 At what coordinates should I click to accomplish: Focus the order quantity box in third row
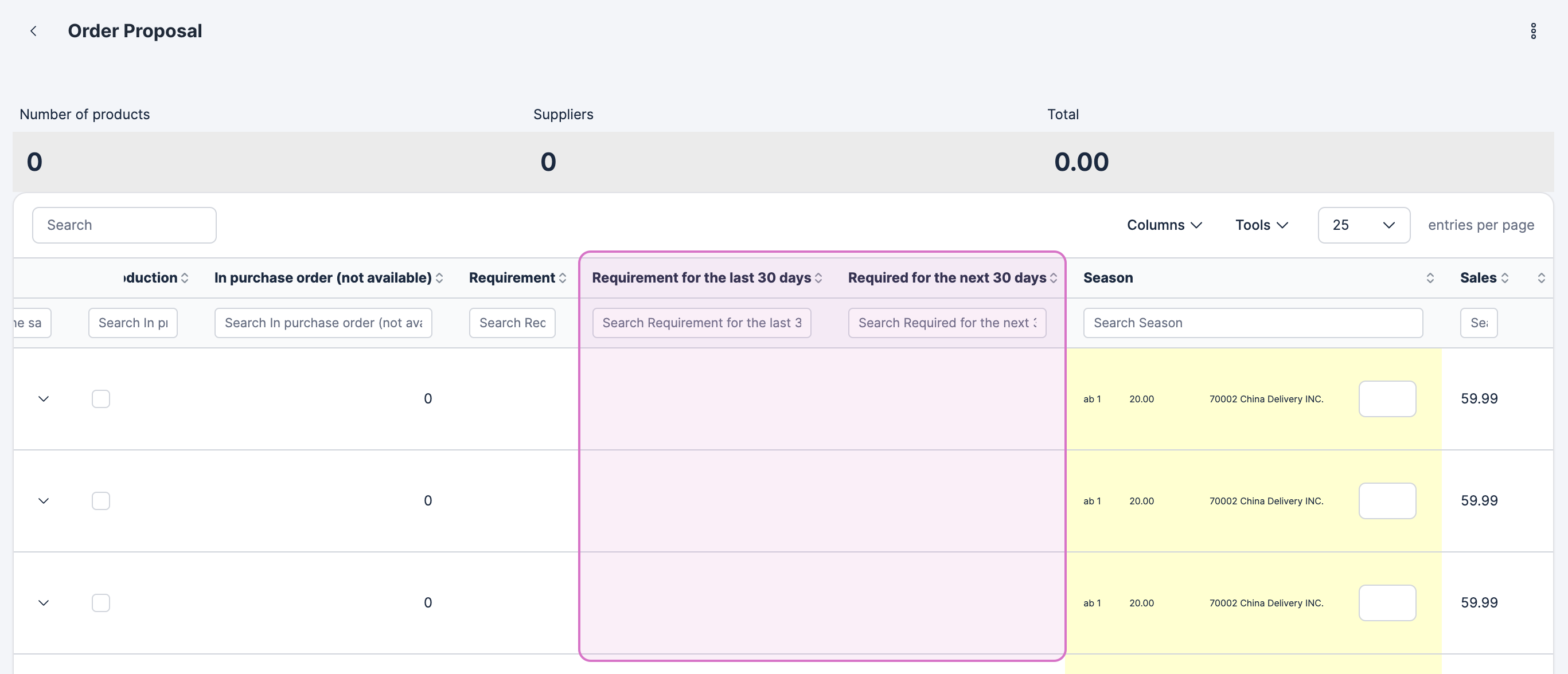click(x=1387, y=603)
